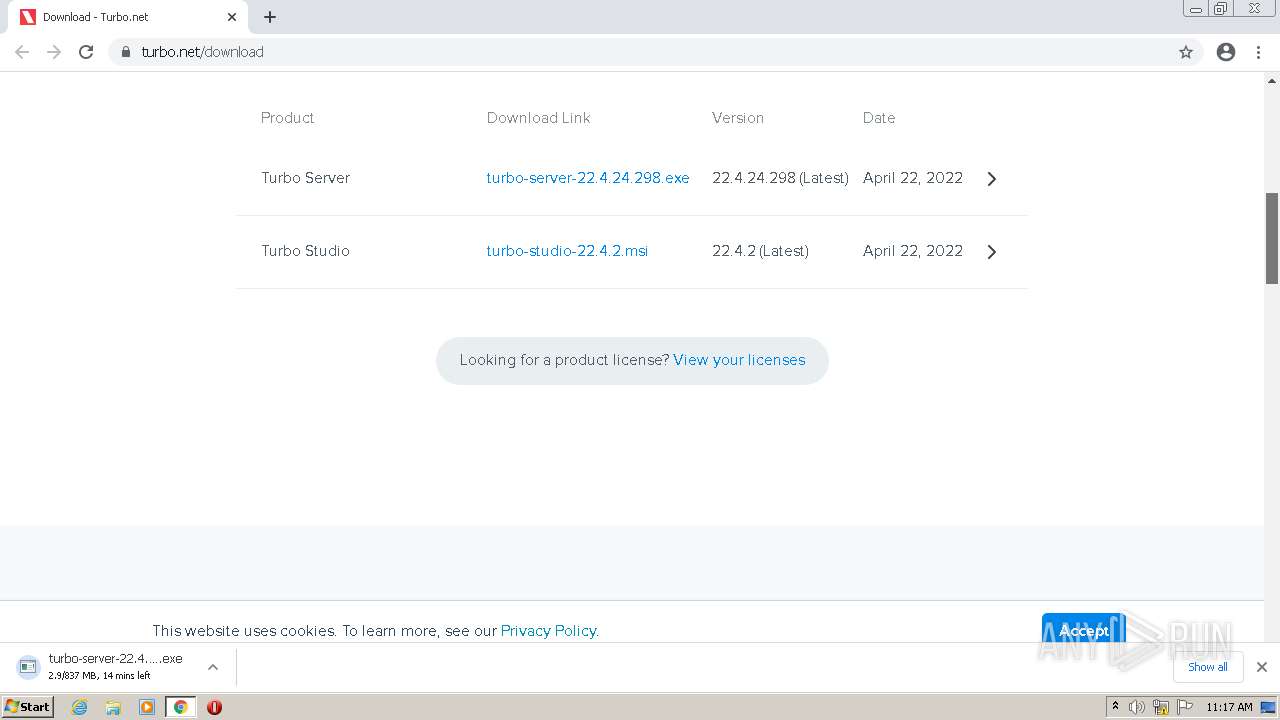Launch Internet Explorer from the taskbar
This screenshot has height=720, width=1280.
[x=80, y=707]
